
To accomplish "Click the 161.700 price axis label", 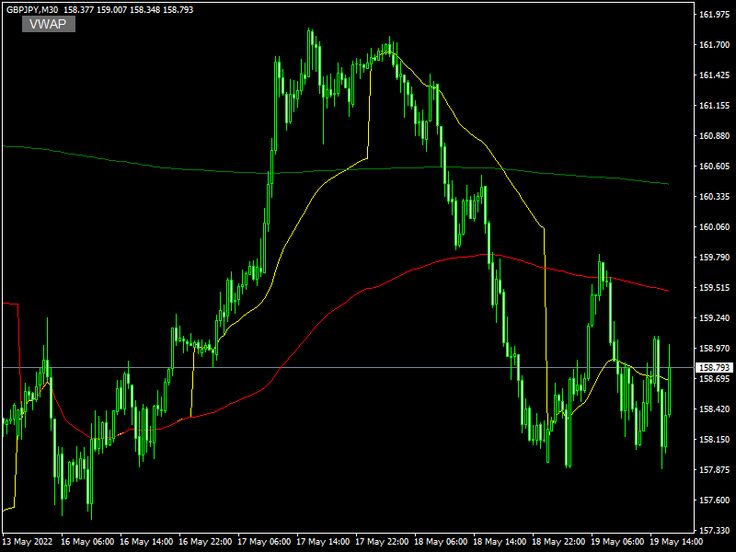I will click(x=714, y=45).
